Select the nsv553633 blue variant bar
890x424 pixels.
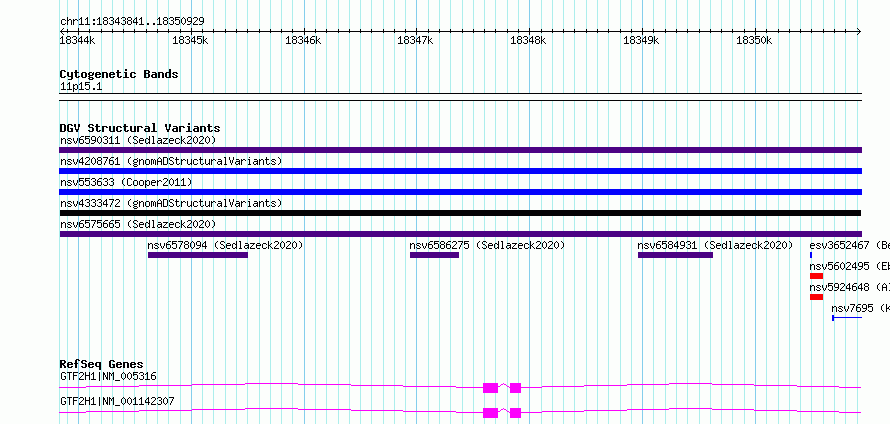(460, 192)
